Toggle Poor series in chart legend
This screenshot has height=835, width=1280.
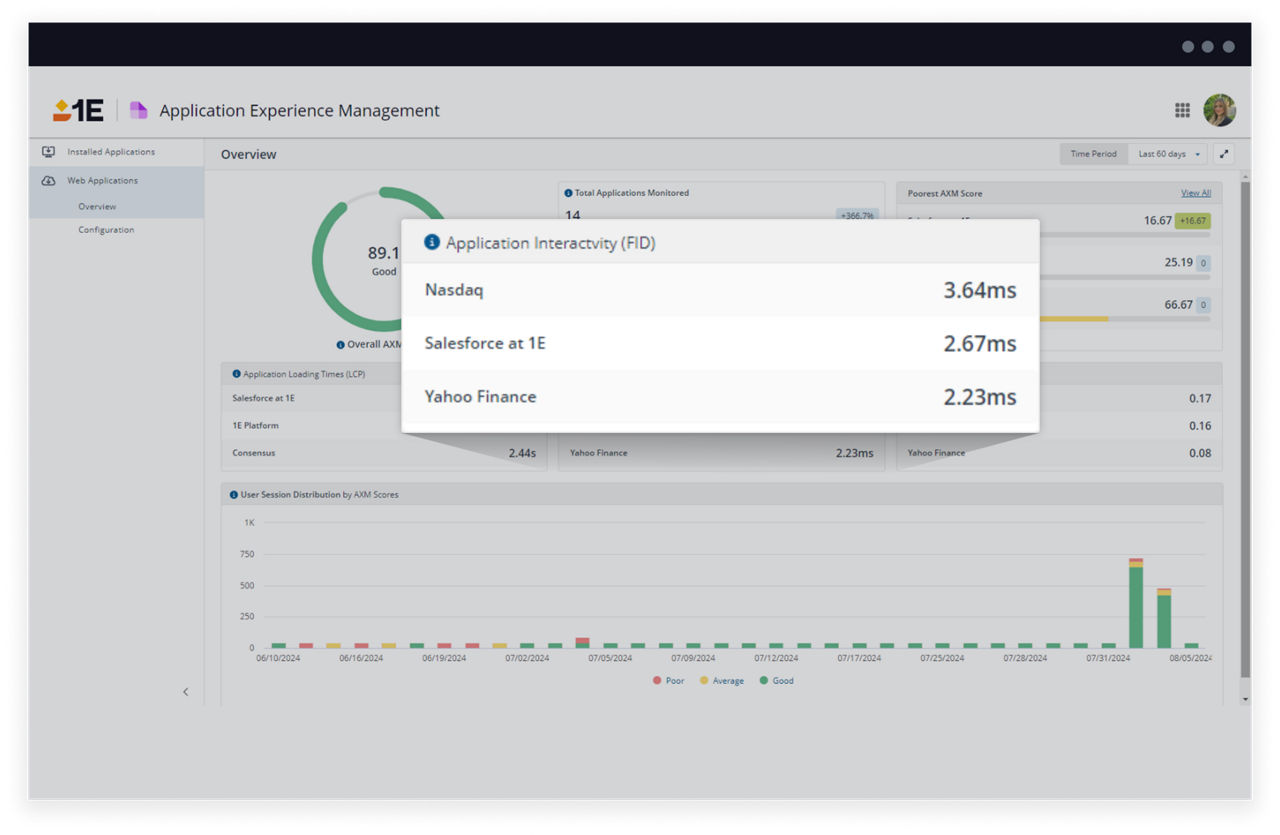pyautogui.click(x=669, y=681)
